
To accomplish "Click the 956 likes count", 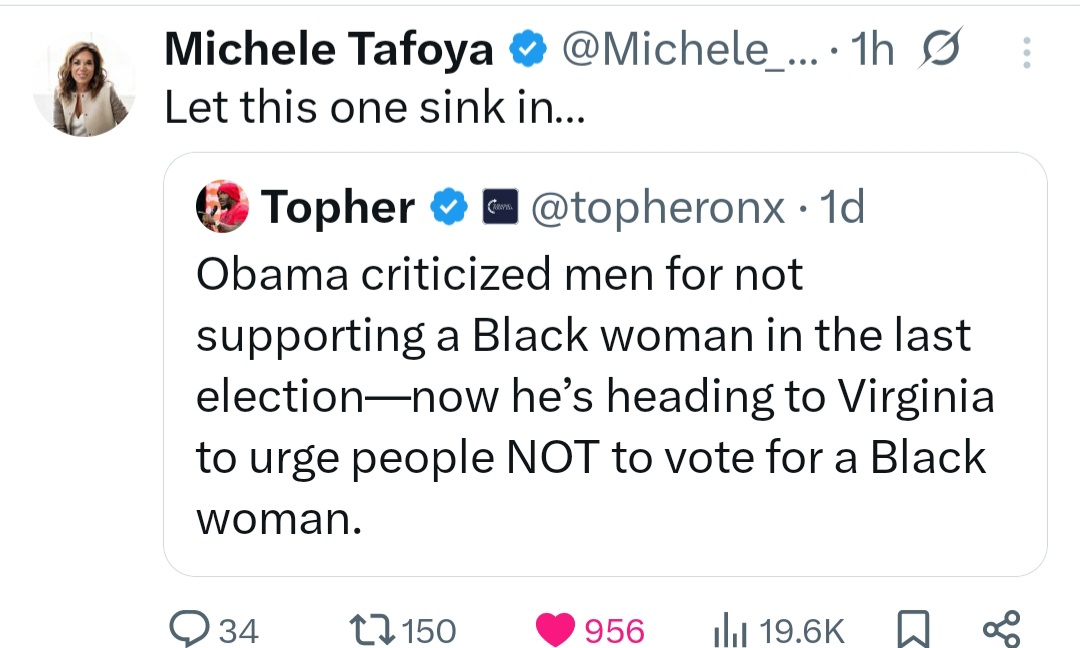I will tap(614, 630).
